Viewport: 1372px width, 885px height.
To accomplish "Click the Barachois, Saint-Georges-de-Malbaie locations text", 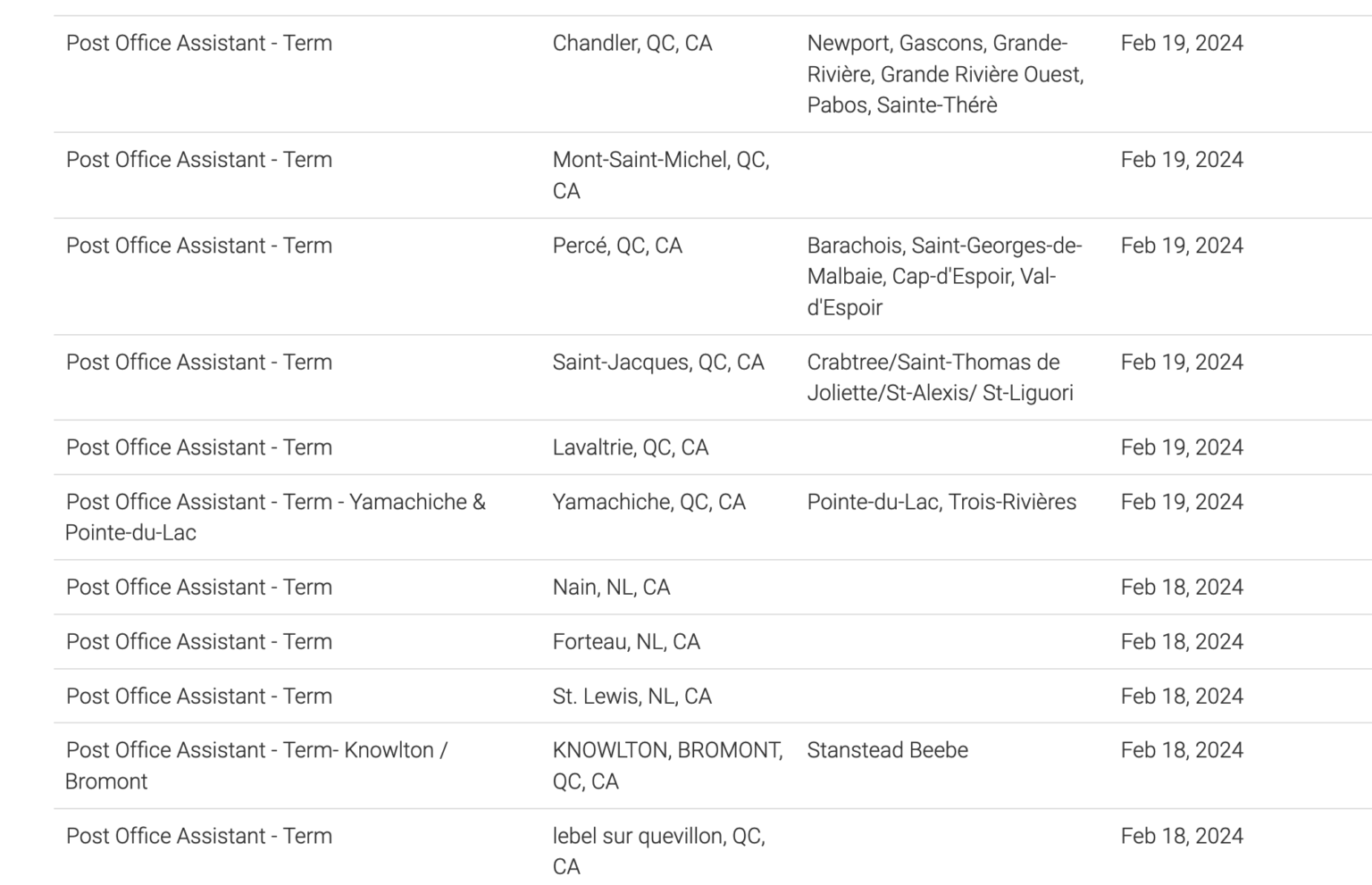I will click(944, 276).
